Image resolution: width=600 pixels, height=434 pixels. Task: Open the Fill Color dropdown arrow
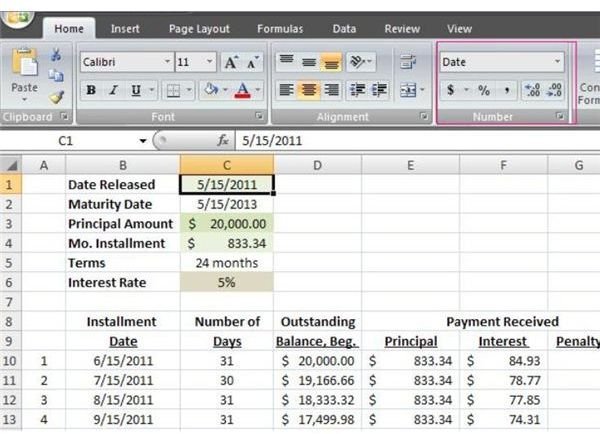[225, 90]
